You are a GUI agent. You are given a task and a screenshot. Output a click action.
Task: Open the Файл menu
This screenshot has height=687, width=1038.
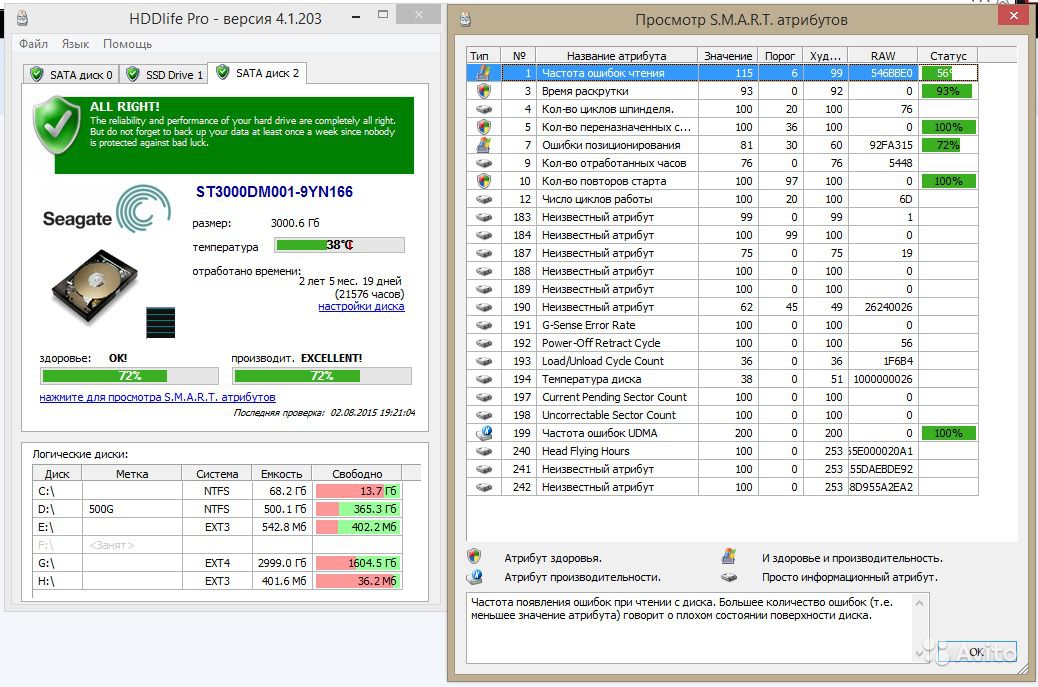point(33,44)
